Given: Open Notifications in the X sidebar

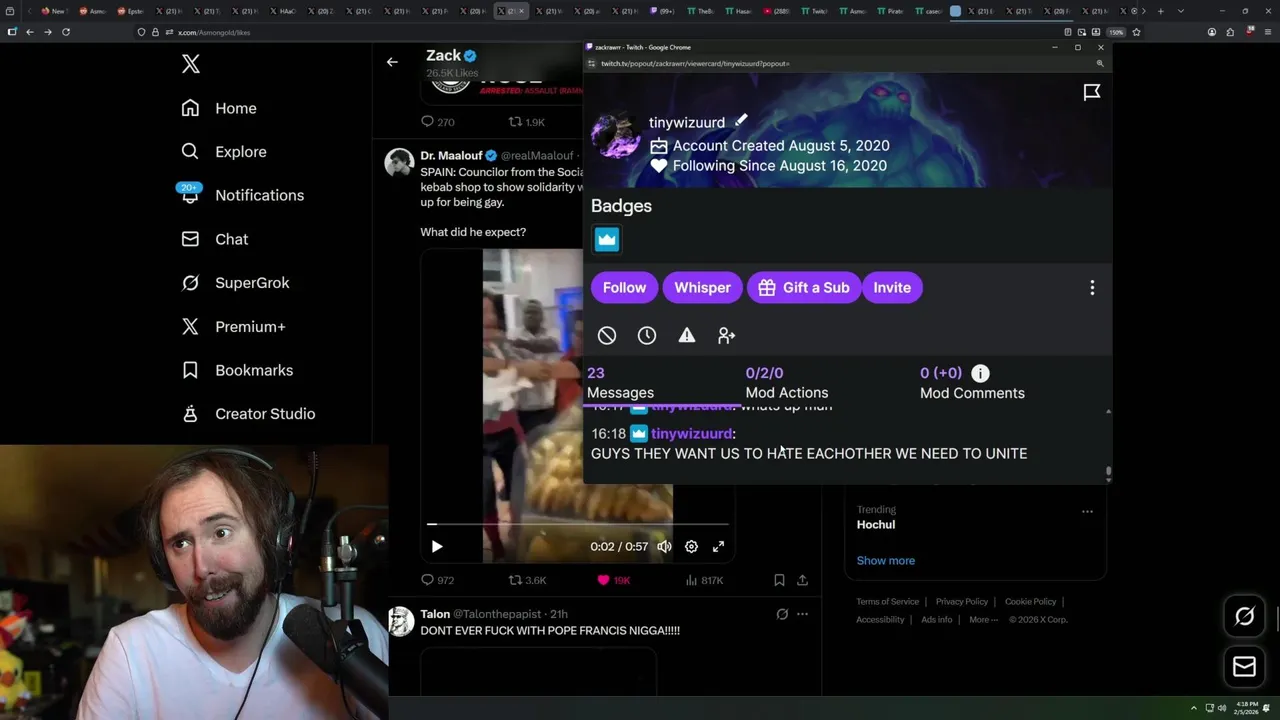Looking at the screenshot, I should point(241,195).
